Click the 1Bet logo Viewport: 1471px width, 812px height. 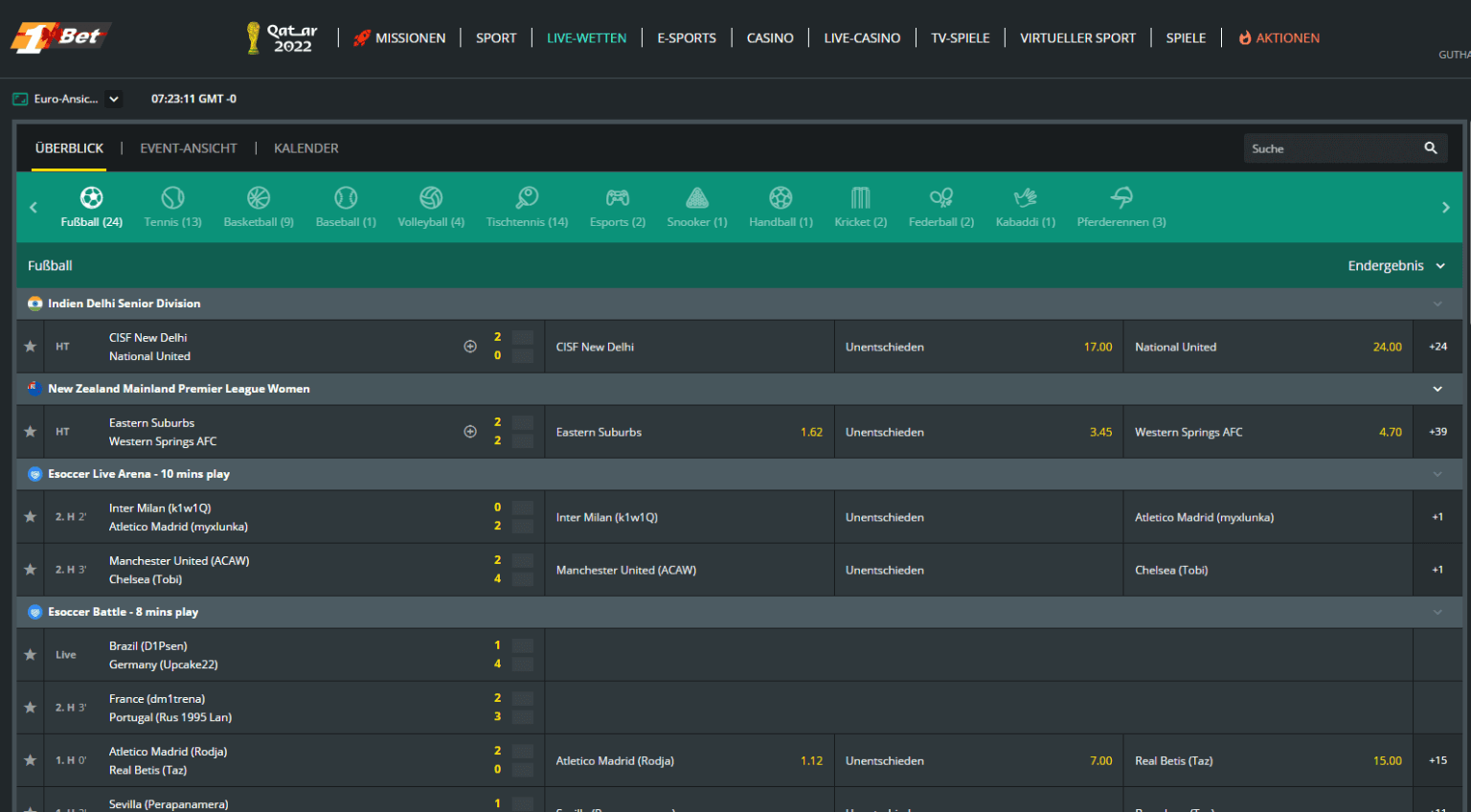tap(59, 37)
